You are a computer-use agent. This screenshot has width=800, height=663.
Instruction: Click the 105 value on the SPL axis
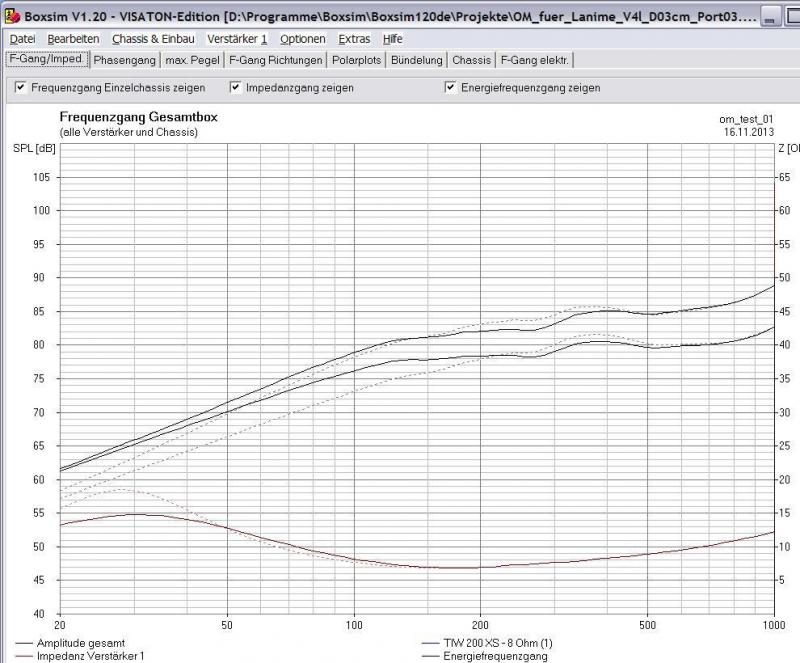pyautogui.click(x=41, y=177)
